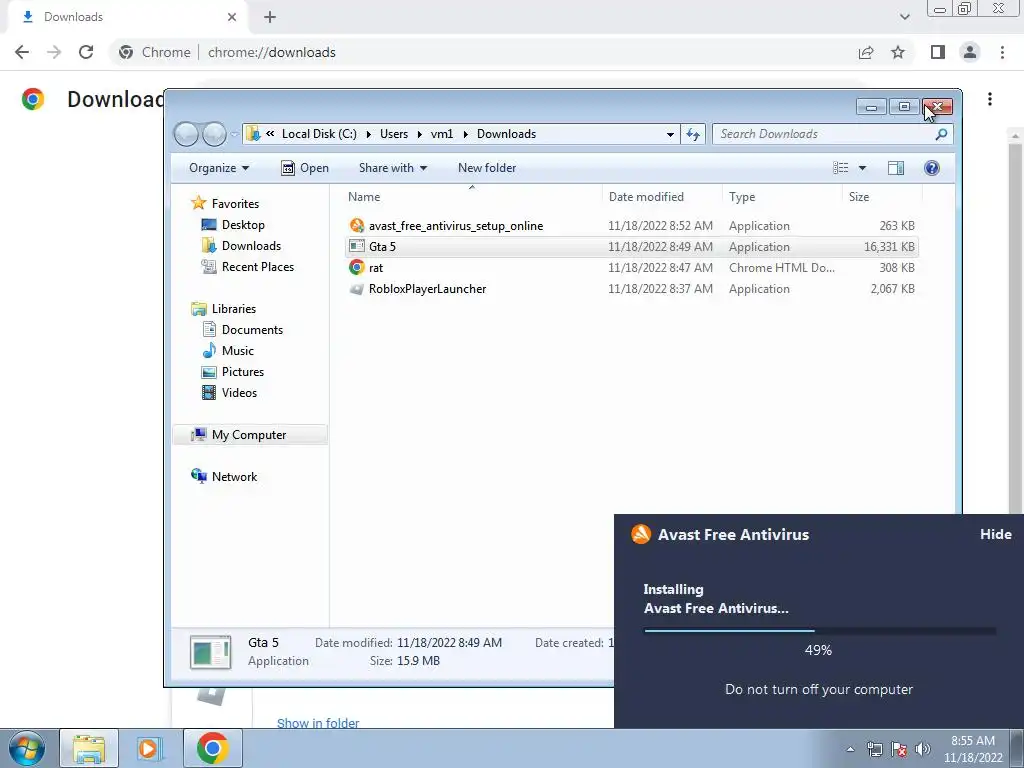Image resolution: width=1024 pixels, height=768 pixels.
Task: Open Downloads page more actions menu
Action: pos(990,99)
